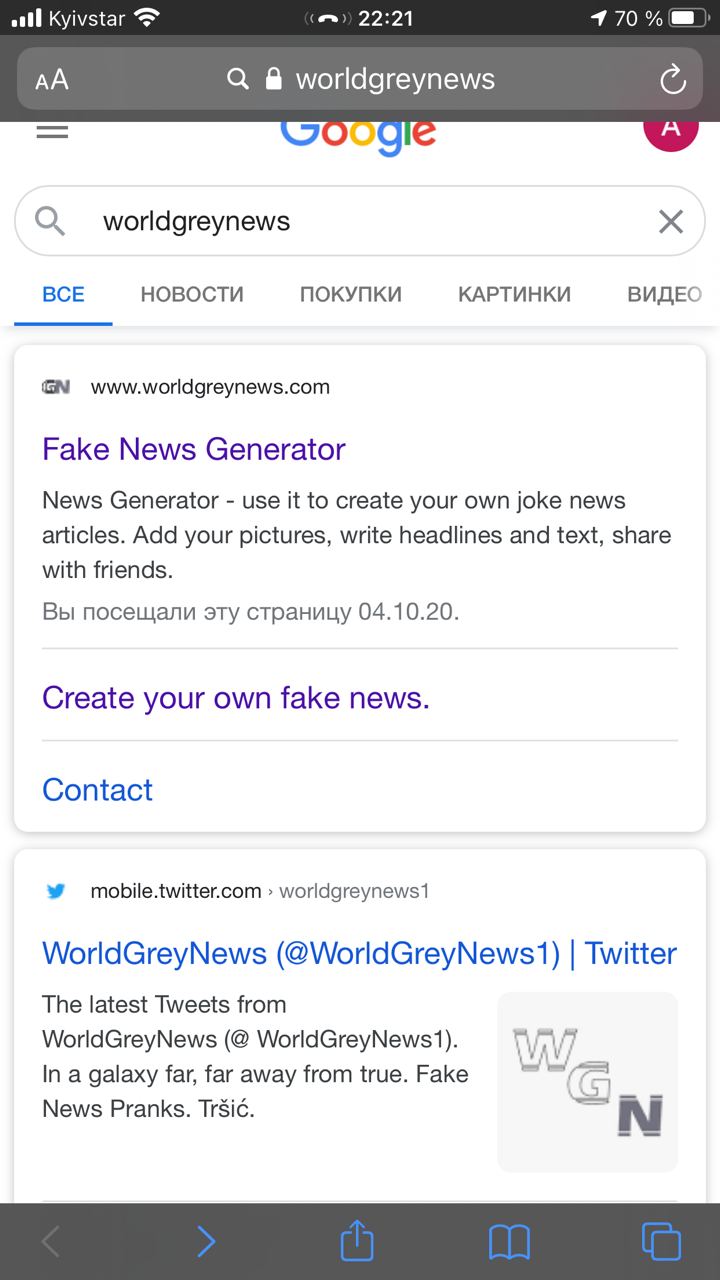Clear search query with the X icon
This screenshot has width=720, height=1280.
pos(671,221)
